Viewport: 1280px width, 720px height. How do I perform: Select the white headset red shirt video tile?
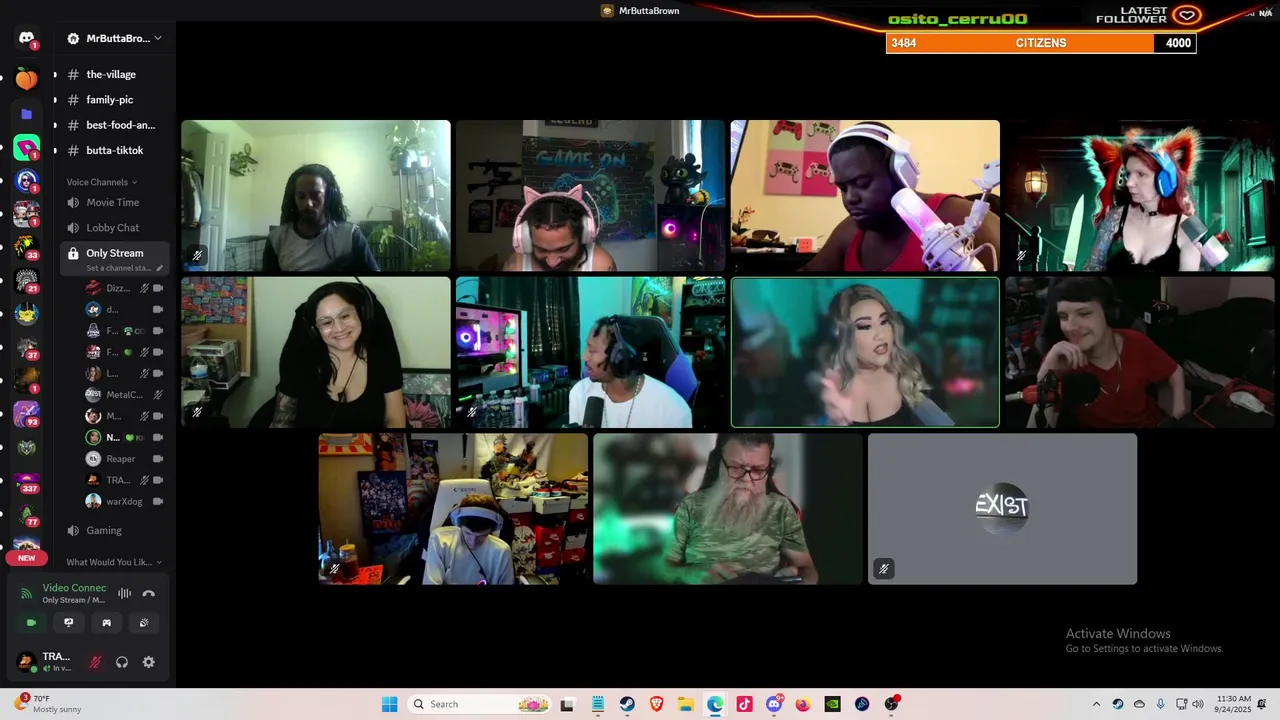point(865,196)
